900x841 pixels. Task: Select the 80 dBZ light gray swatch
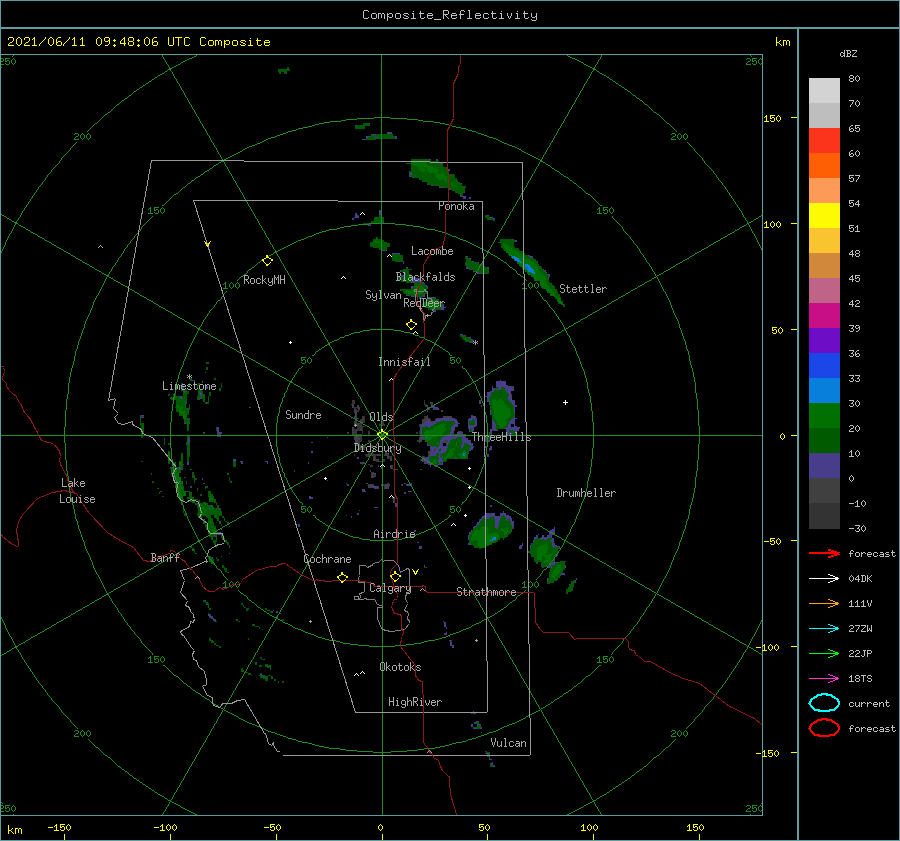click(824, 90)
